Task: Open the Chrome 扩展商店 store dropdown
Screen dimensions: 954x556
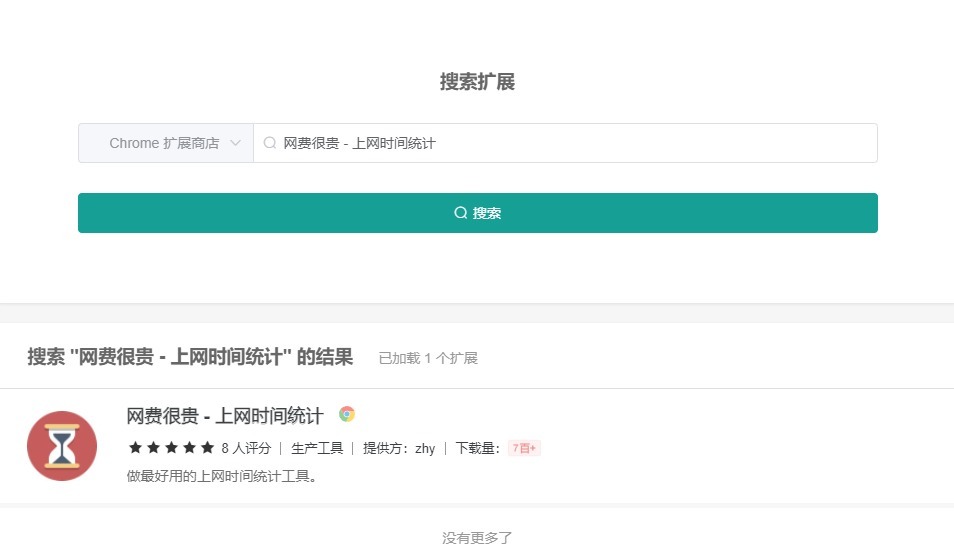Action: tap(165, 143)
